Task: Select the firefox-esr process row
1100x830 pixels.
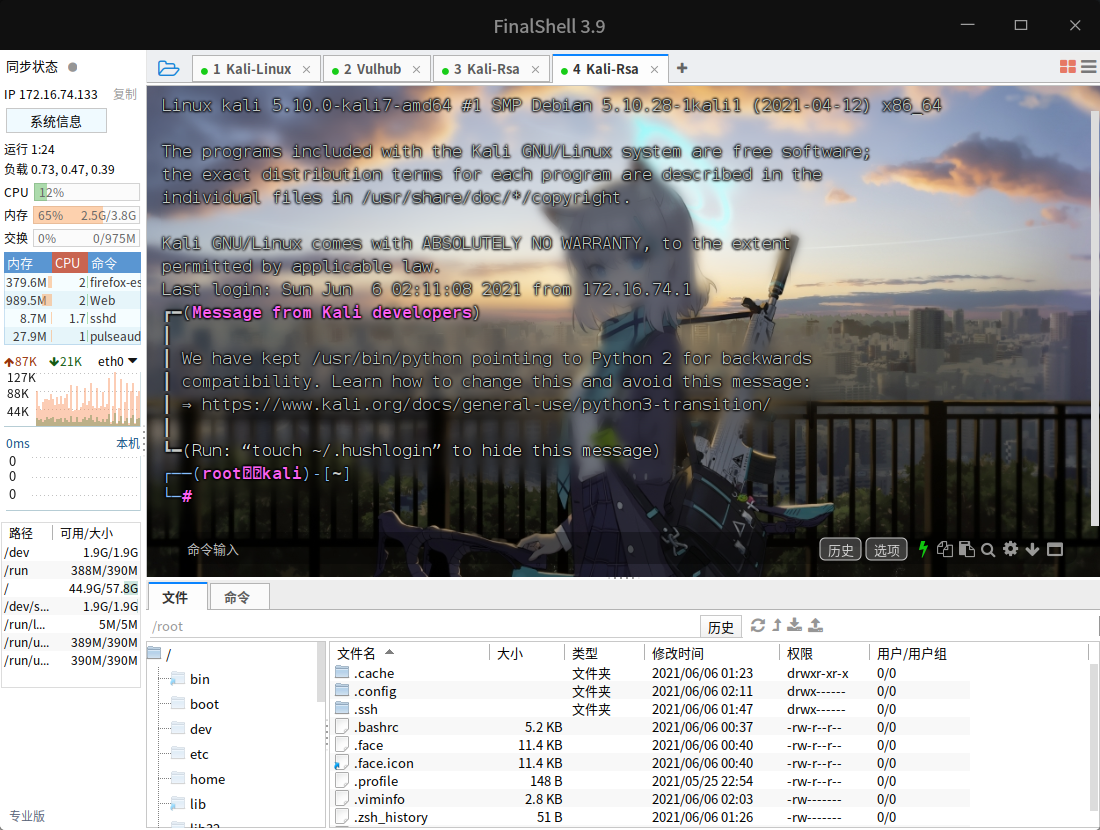Action: click(73, 283)
